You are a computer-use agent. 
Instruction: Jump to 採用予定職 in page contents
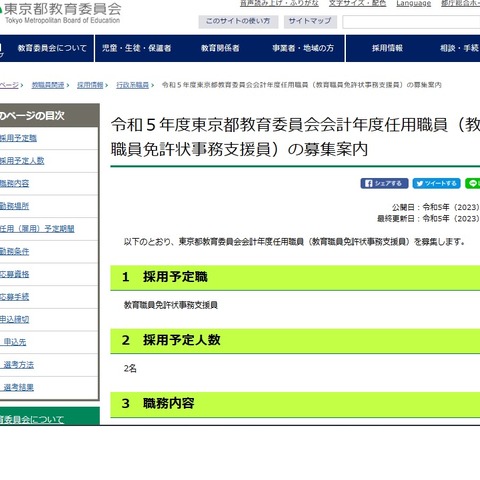tap(18, 138)
